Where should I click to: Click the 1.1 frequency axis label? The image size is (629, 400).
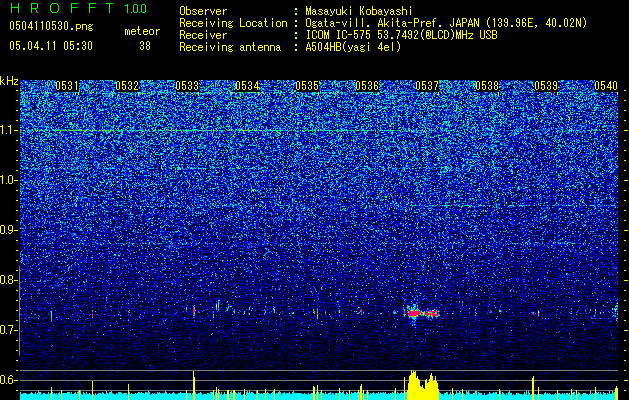point(9,130)
